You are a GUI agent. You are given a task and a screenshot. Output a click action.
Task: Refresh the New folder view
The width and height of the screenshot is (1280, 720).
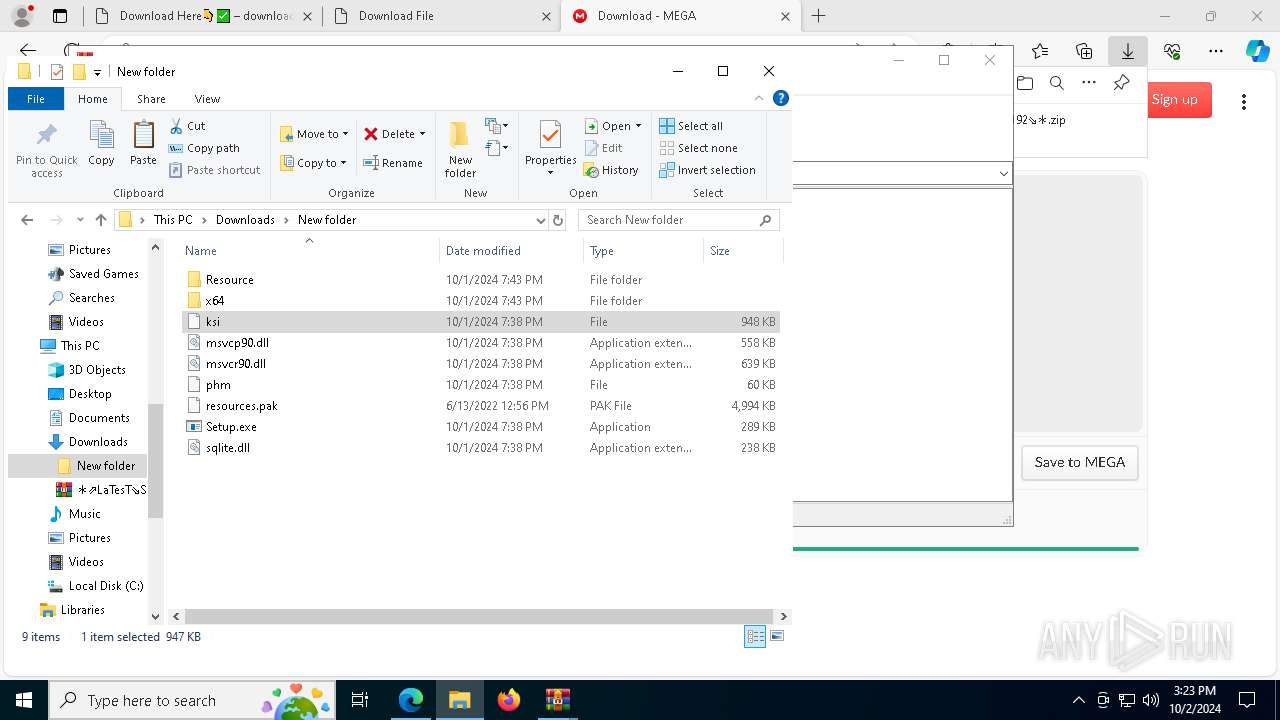(558, 220)
